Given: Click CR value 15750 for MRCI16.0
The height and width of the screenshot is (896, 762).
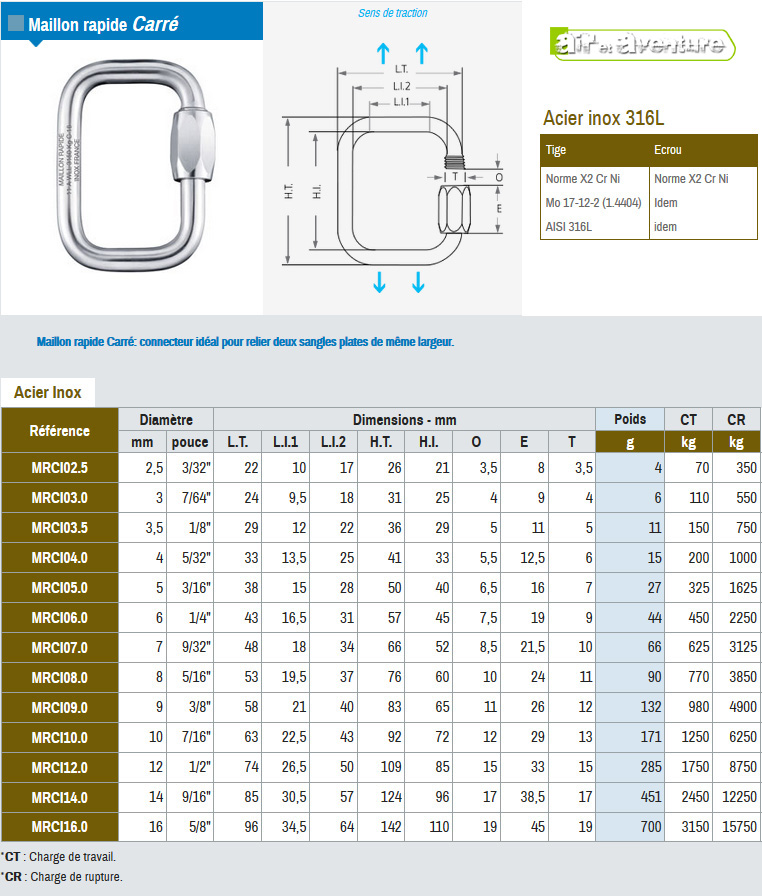Looking at the screenshot, I should 739,827.
